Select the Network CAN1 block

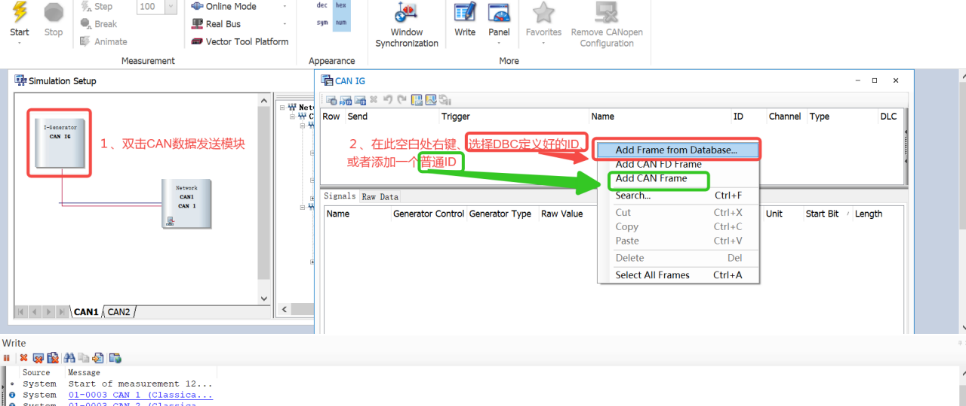tap(187, 203)
